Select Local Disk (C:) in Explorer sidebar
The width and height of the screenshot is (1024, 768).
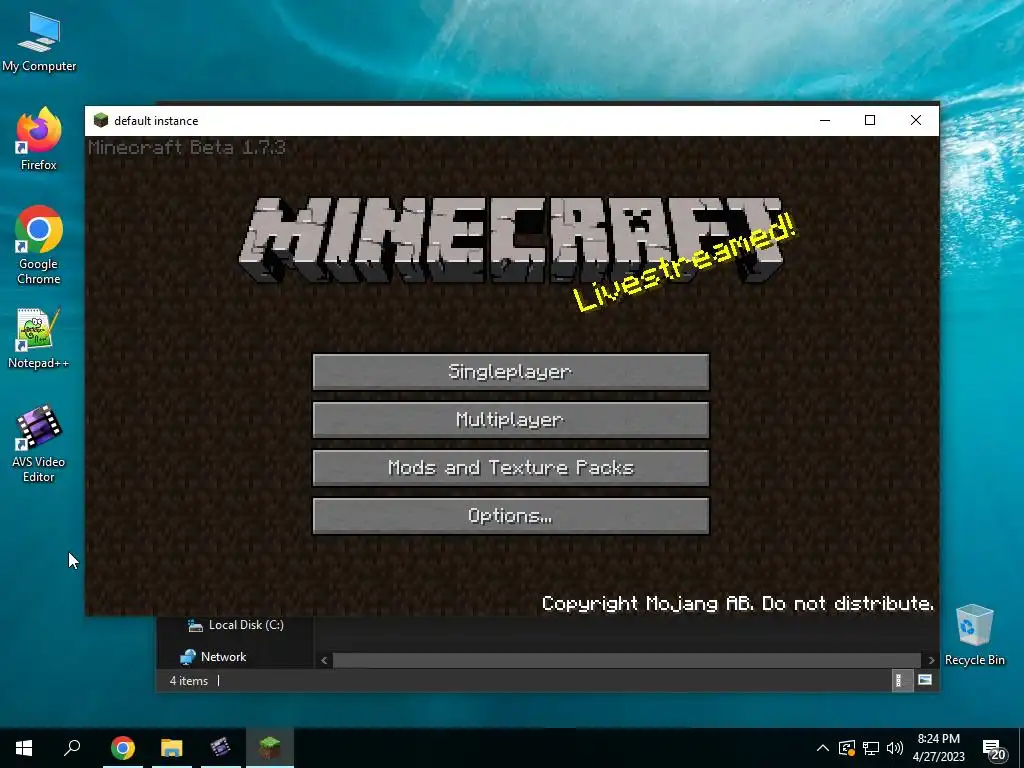pyautogui.click(x=236, y=625)
